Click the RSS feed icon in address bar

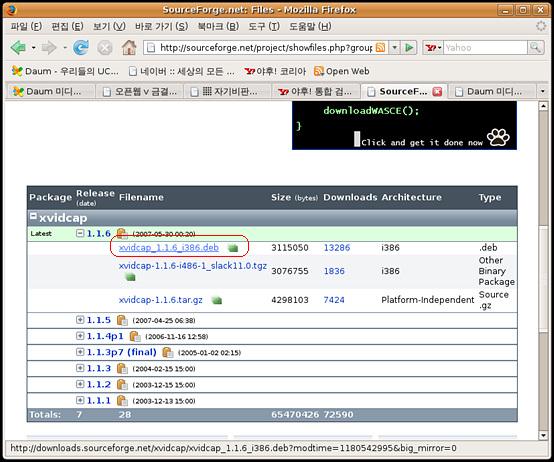click(x=380, y=47)
